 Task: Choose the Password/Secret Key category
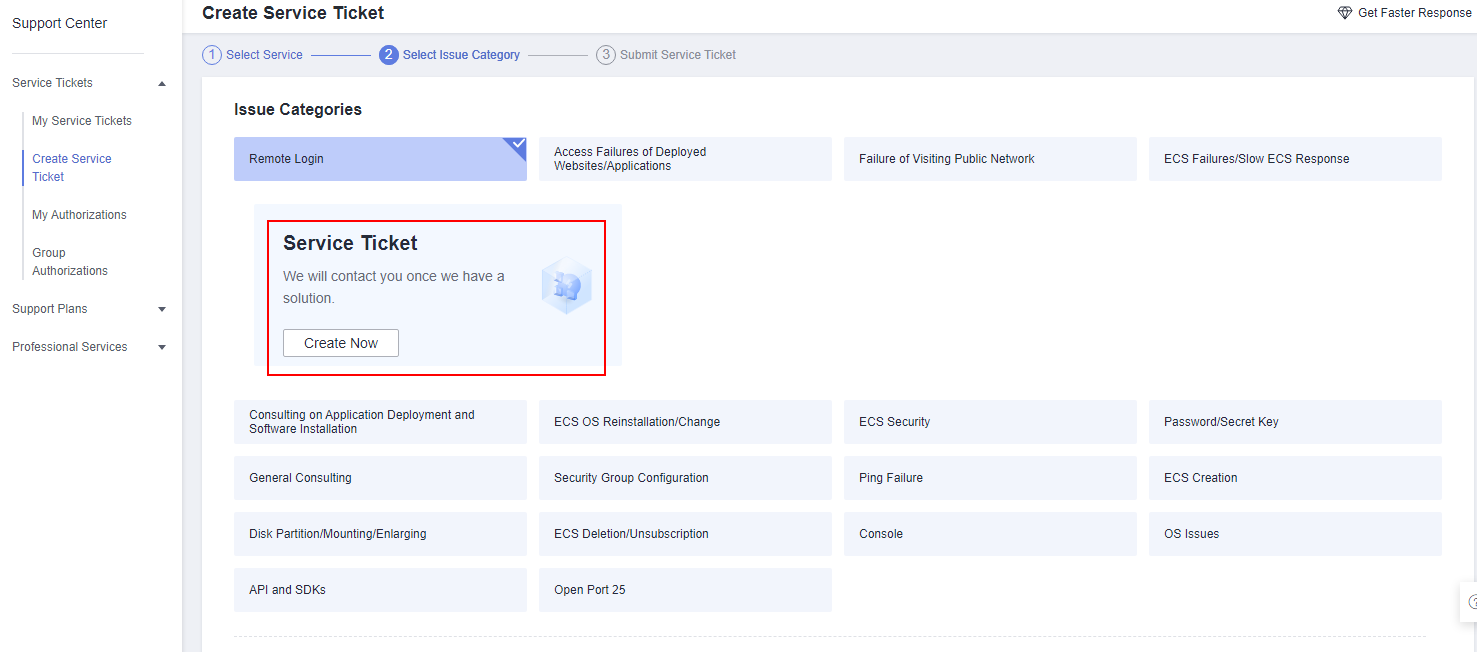1295,422
